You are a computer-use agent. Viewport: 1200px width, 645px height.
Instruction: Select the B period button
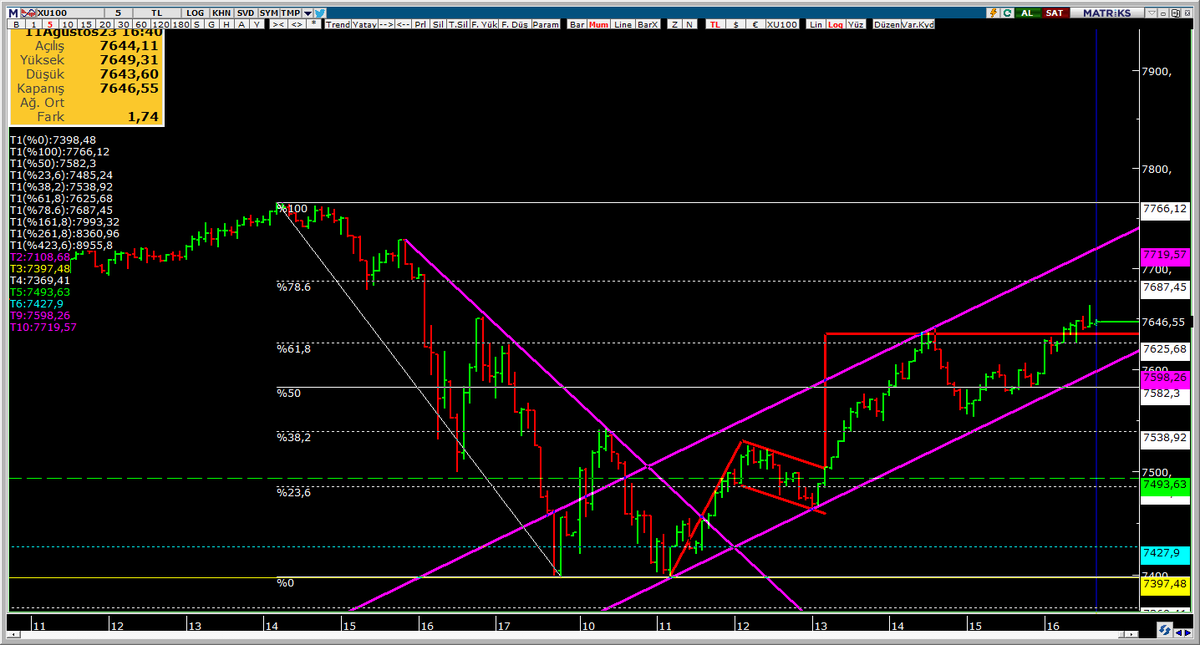16,24
